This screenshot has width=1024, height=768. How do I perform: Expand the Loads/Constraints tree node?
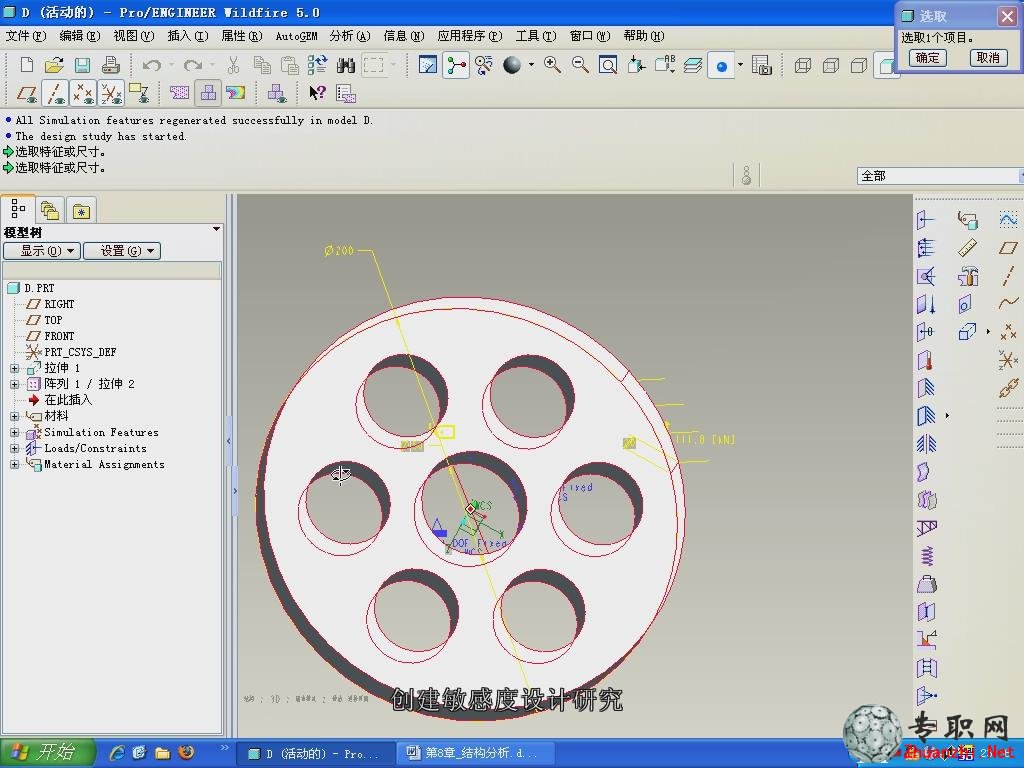click(15, 448)
